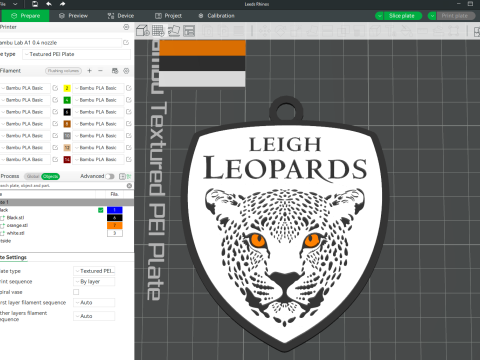Click the green filament 4 color swatch
The image size is (480, 360).
67,100
